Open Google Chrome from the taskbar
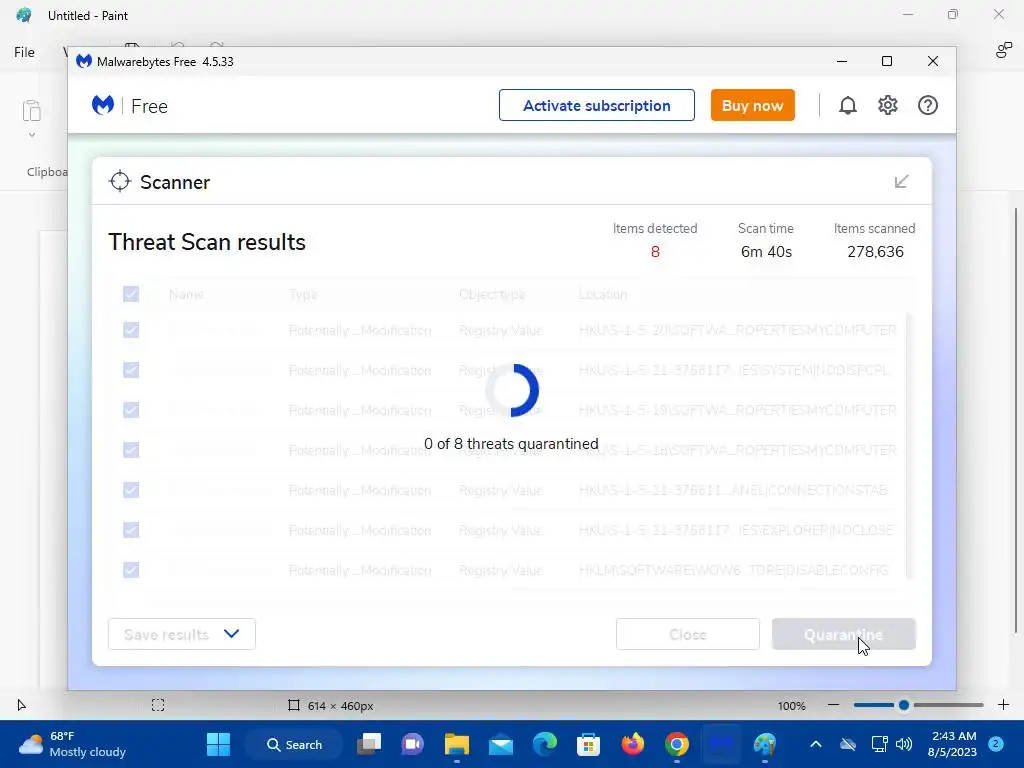Image resolution: width=1024 pixels, height=768 pixels. click(x=677, y=744)
